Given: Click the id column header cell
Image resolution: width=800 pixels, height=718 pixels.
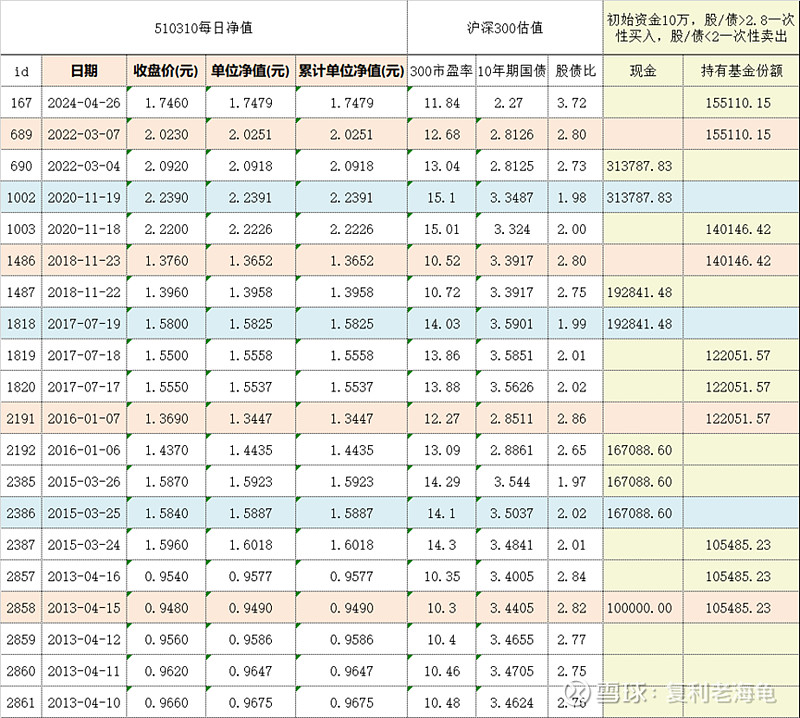Looking at the screenshot, I should 21,71.
